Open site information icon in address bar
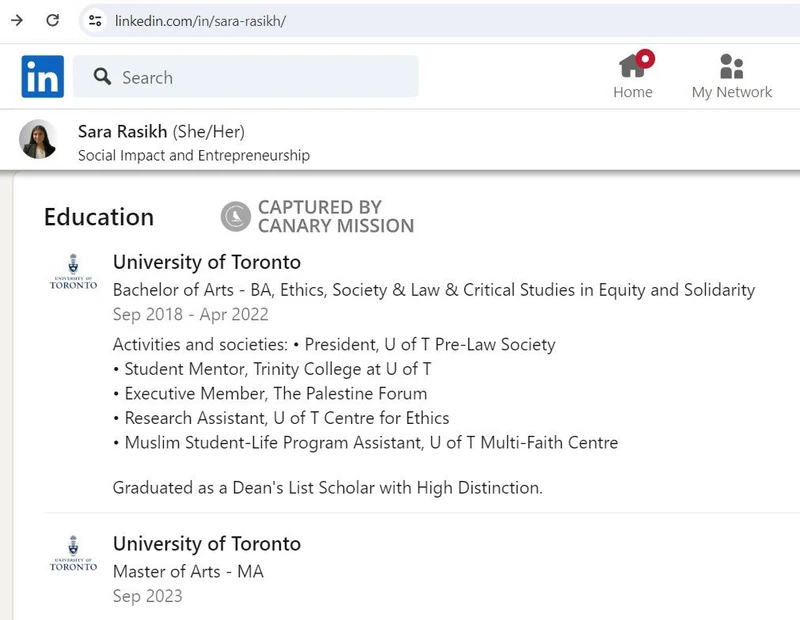Image resolution: width=800 pixels, height=620 pixels. point(95,20)
